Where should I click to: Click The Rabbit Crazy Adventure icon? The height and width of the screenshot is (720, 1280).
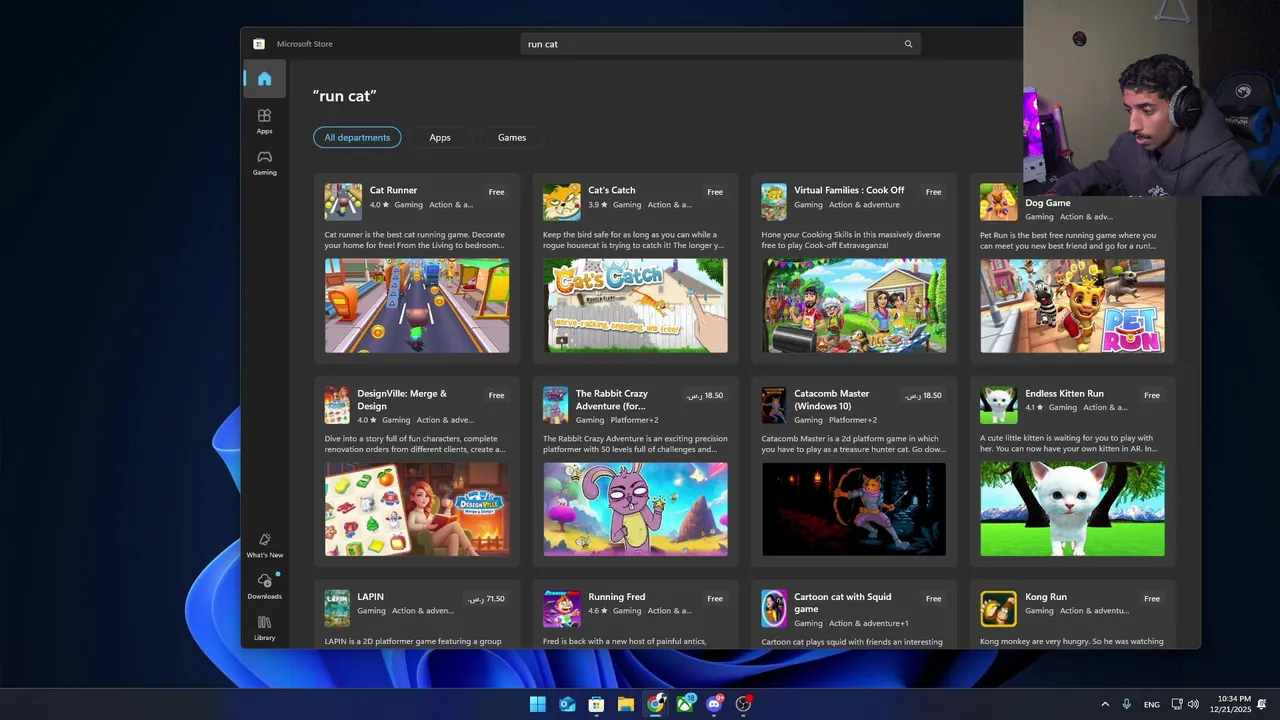coord(555,405)
